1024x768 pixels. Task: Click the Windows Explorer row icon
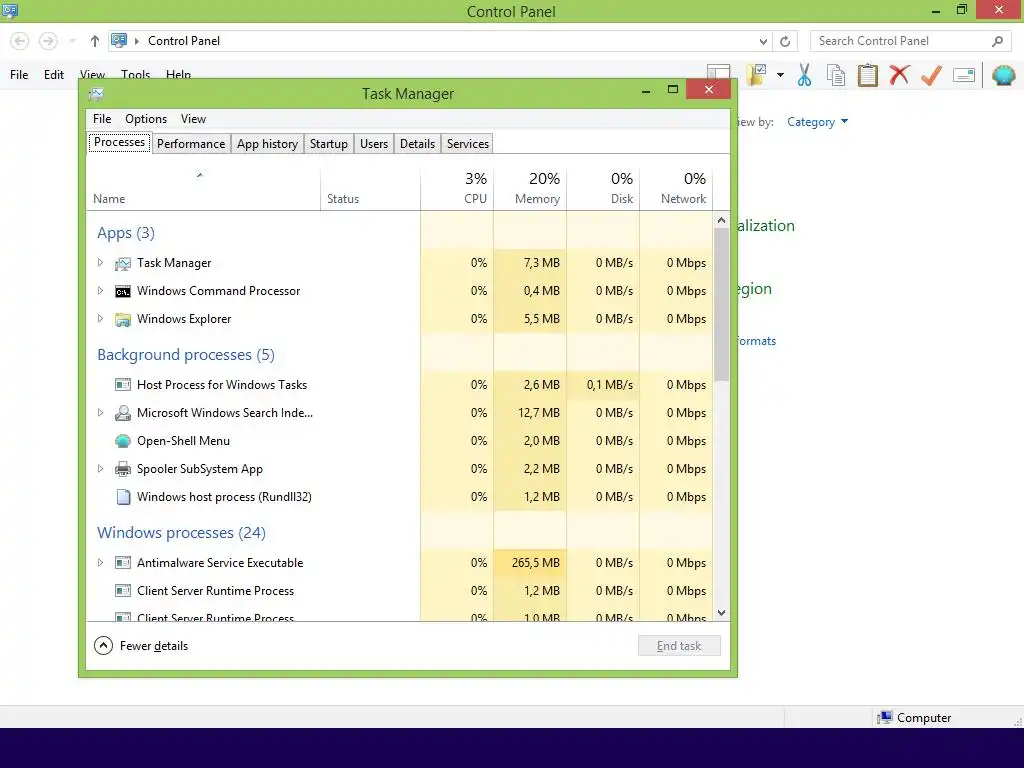pos(123,319)
